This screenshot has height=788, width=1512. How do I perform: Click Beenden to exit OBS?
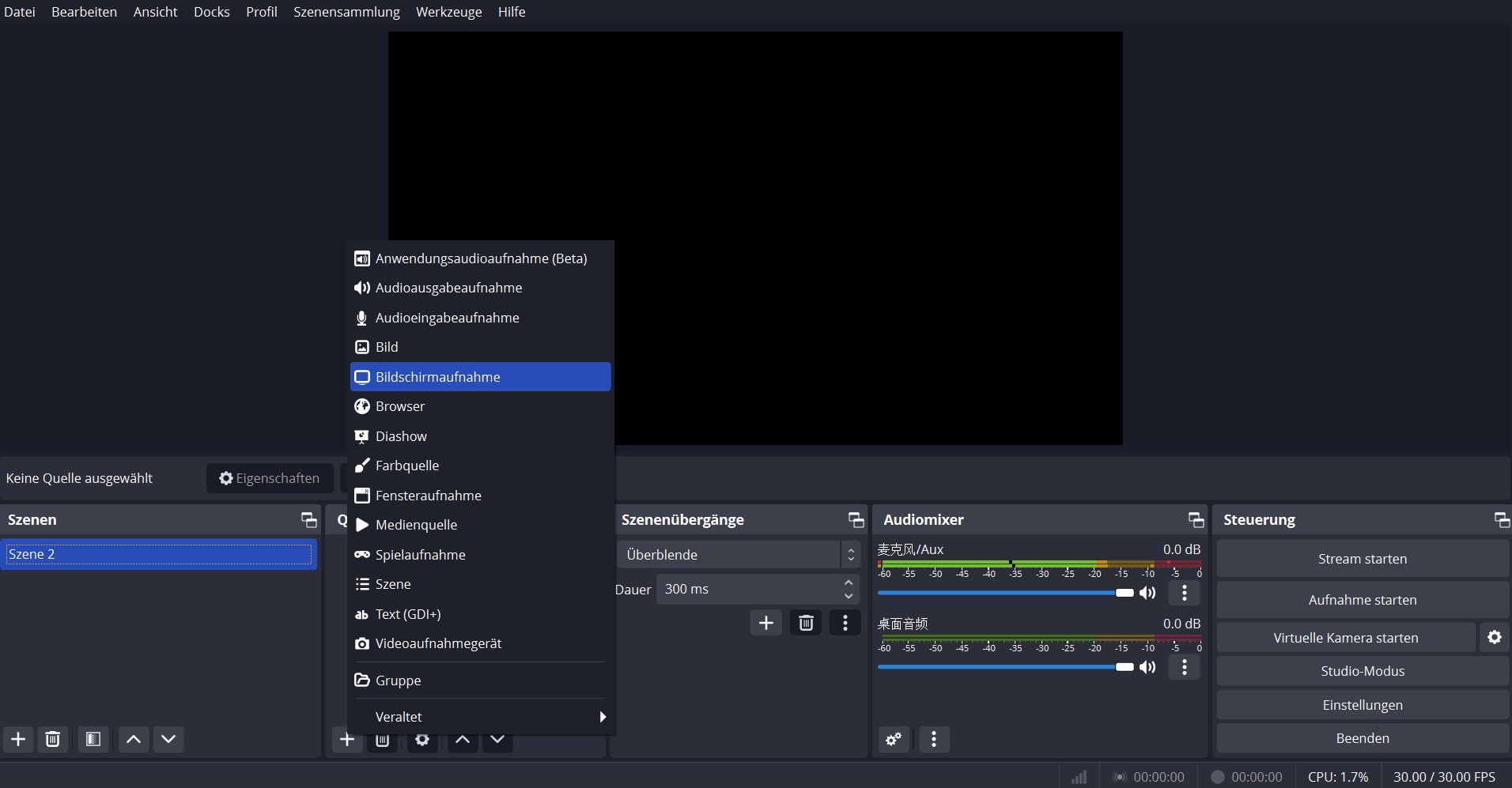click(x=1363, y=738)
